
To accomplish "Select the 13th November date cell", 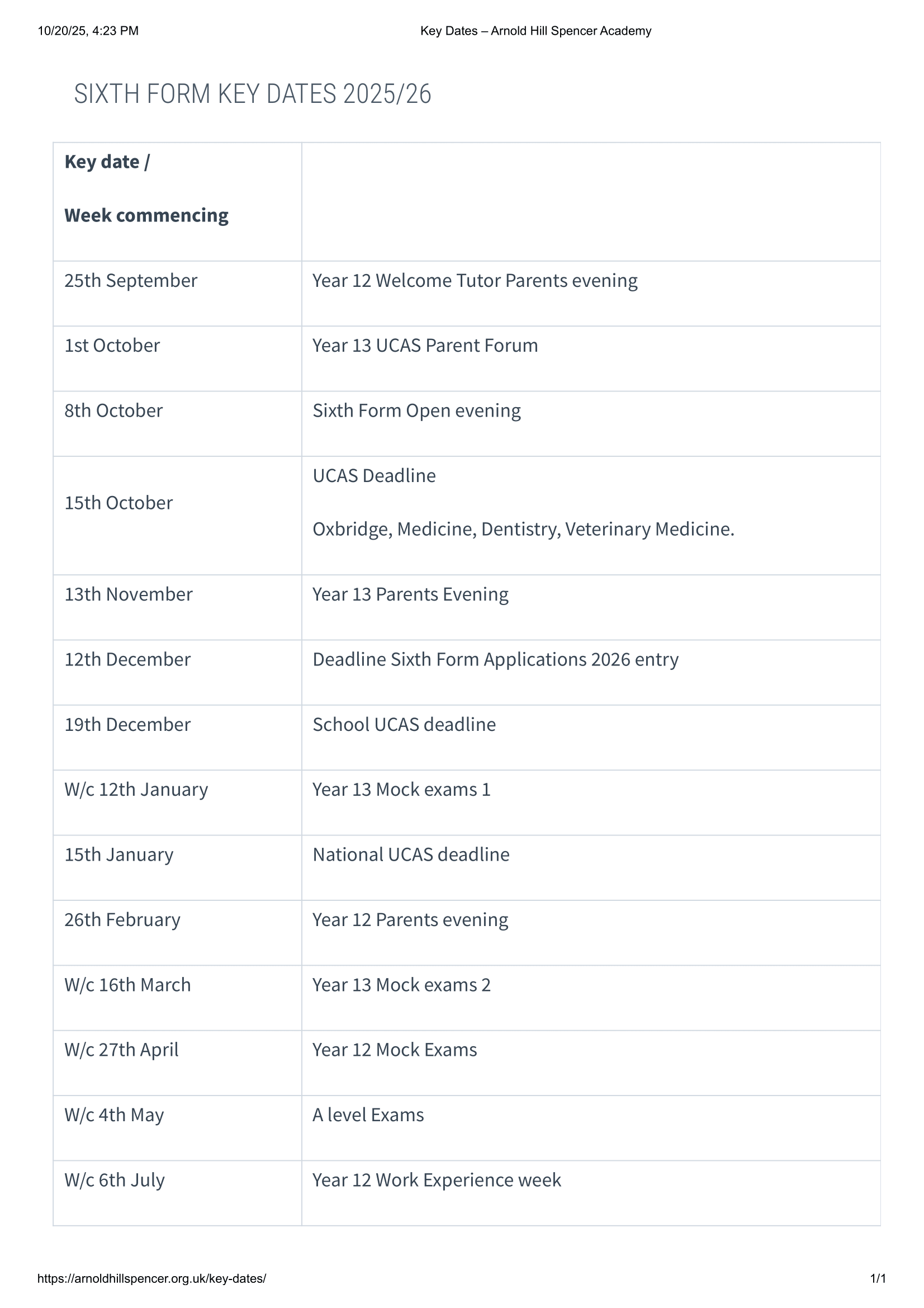I will click(x=128, y=595).
